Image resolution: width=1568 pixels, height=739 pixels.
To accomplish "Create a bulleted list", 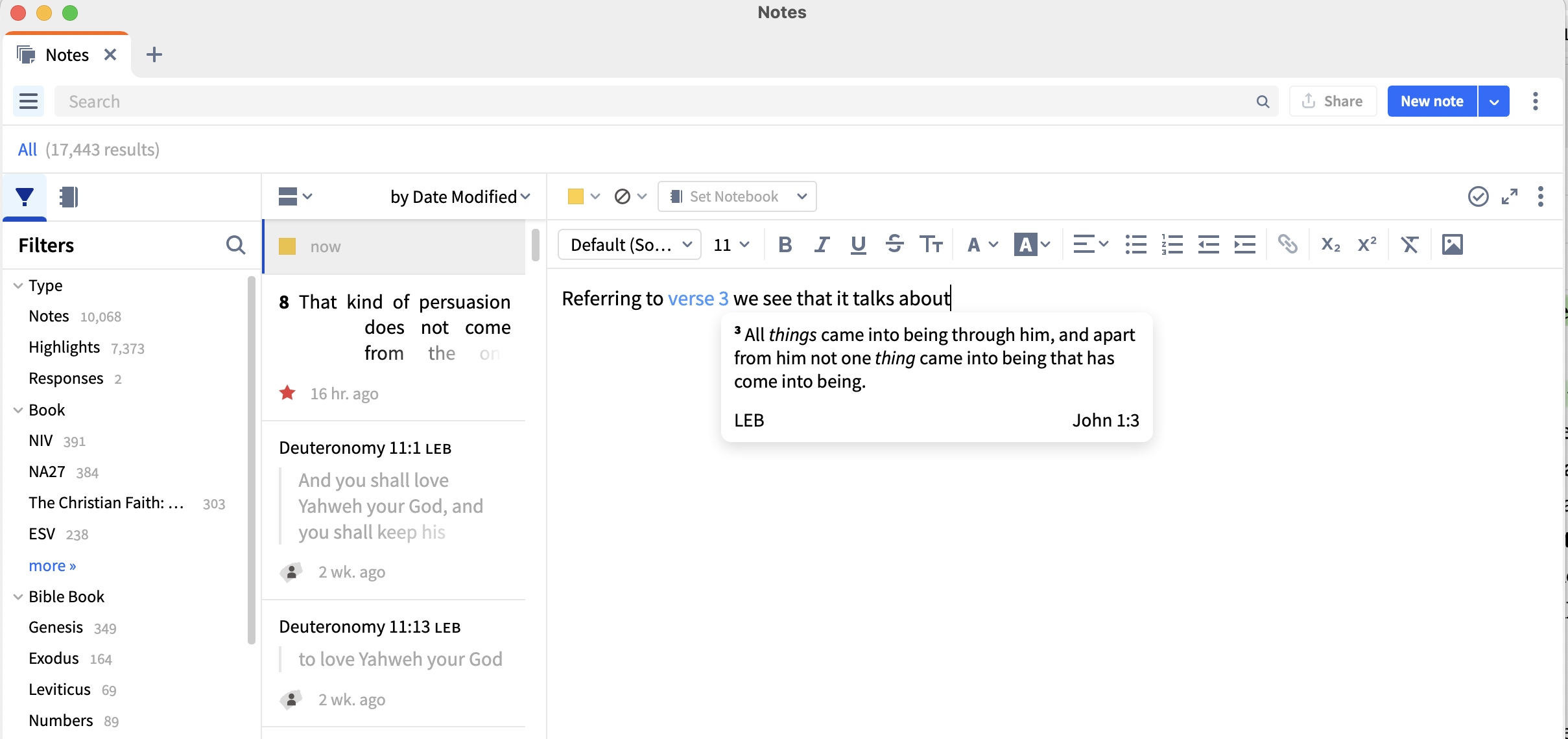I will tap(1135, 244).
